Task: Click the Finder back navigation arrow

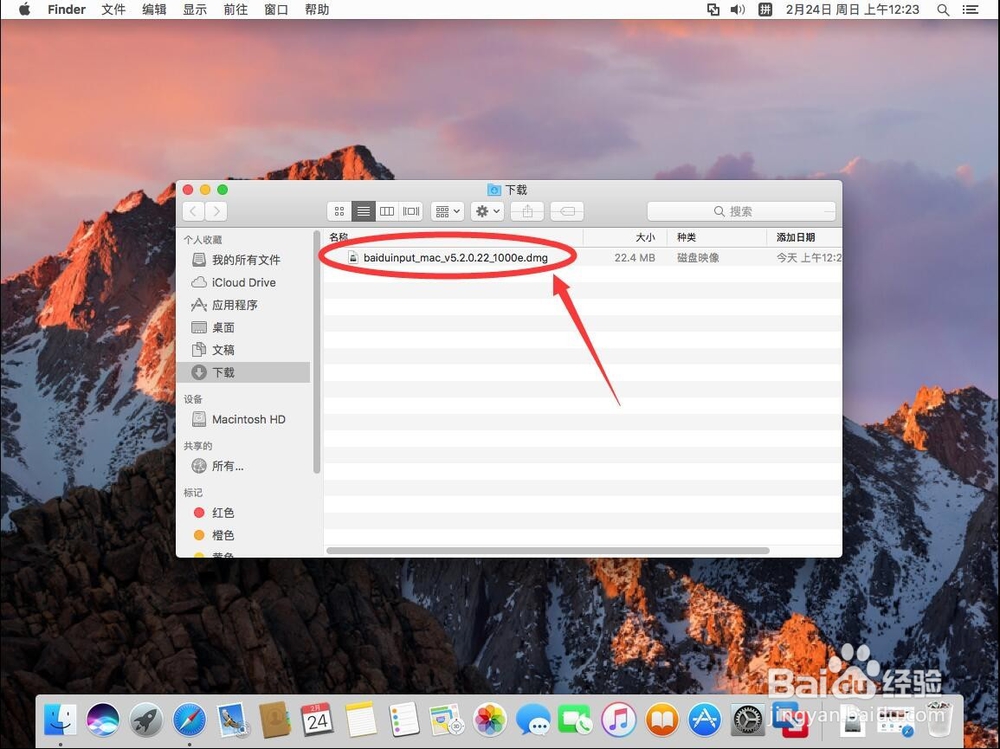Action: pyautogui.click(x=194, y=211)
